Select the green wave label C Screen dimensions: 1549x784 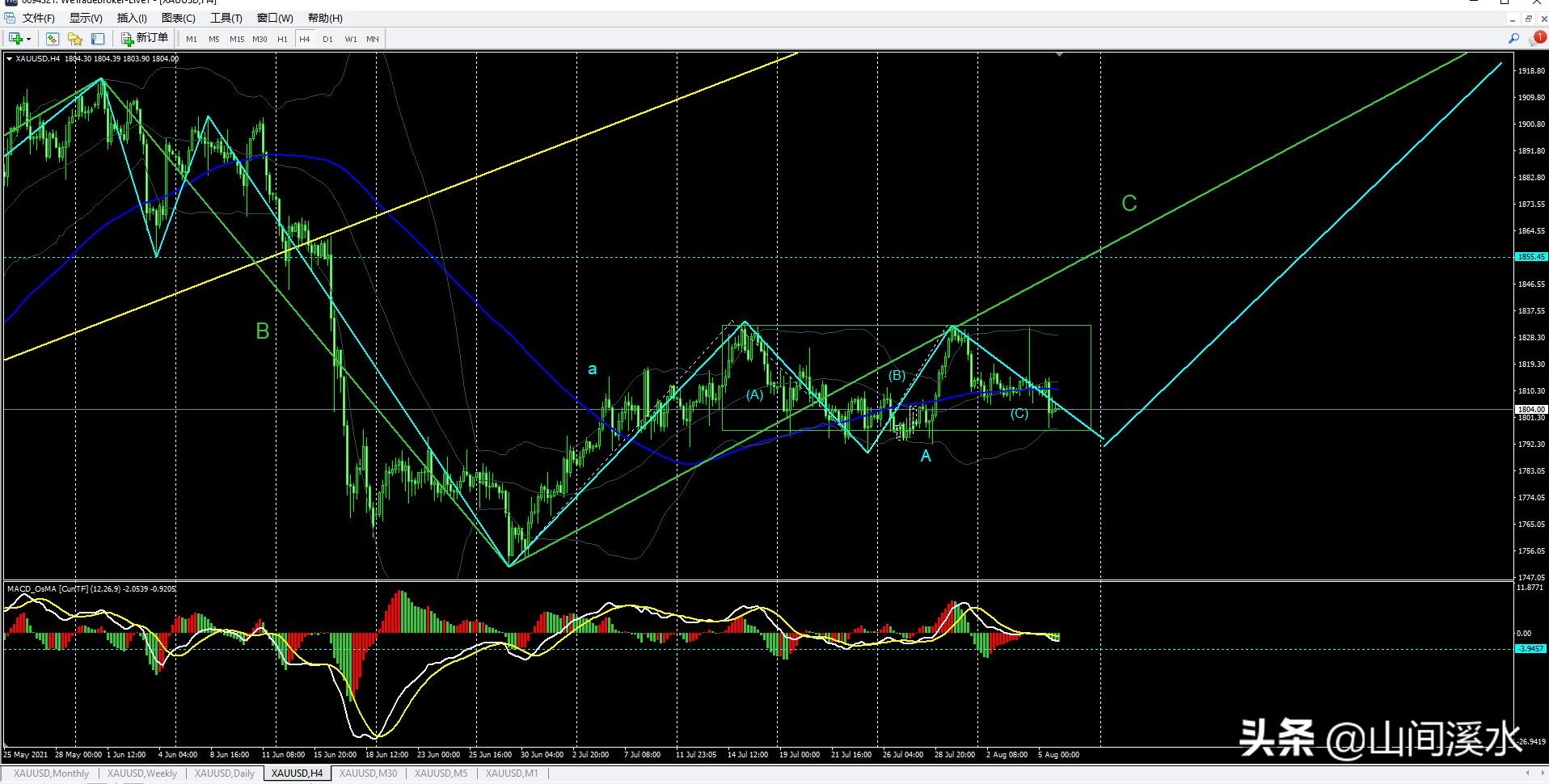click(1129, 204)
